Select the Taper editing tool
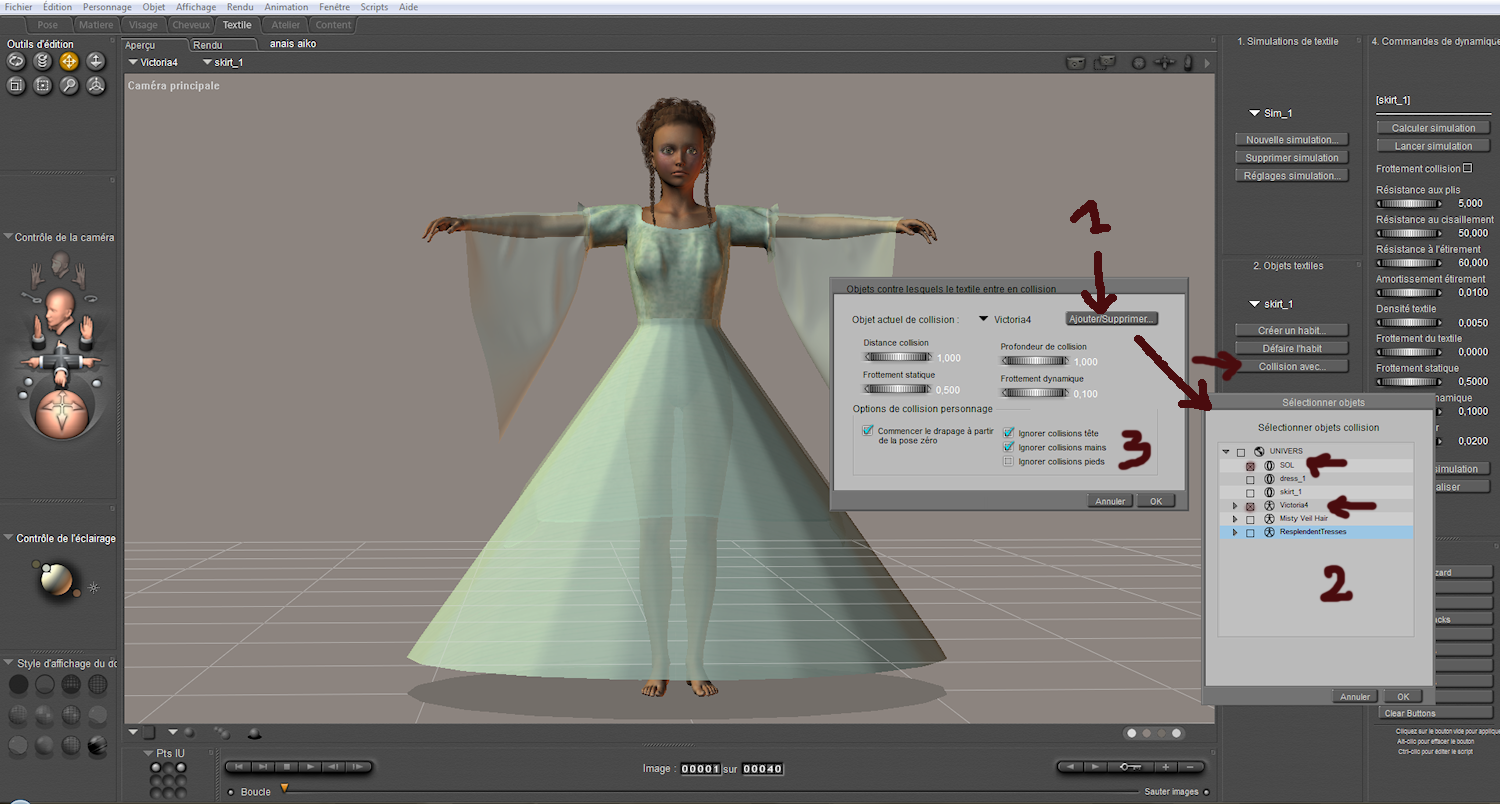Viewport: 1500px width, 804px height. 42,86
